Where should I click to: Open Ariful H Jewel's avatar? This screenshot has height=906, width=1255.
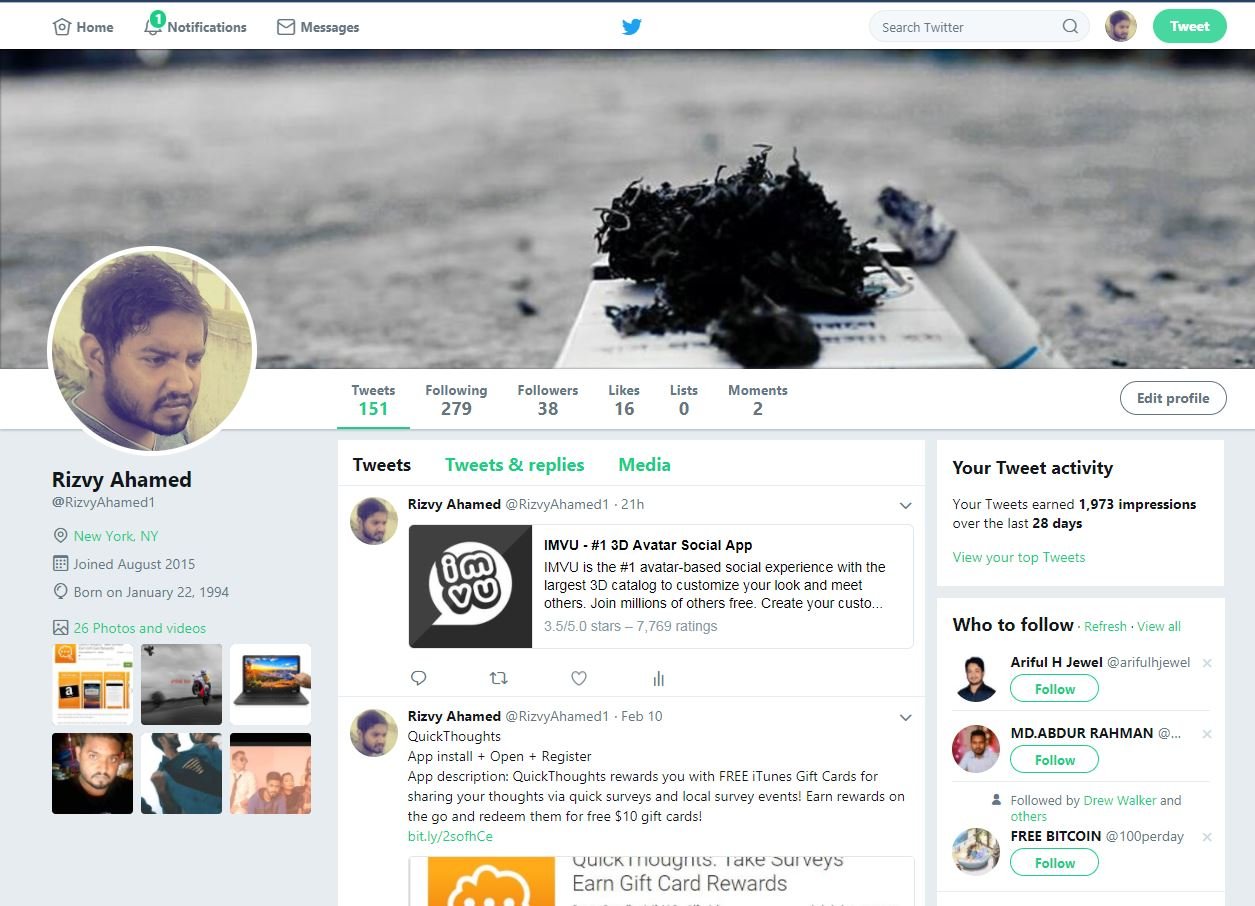coord(976,678)
